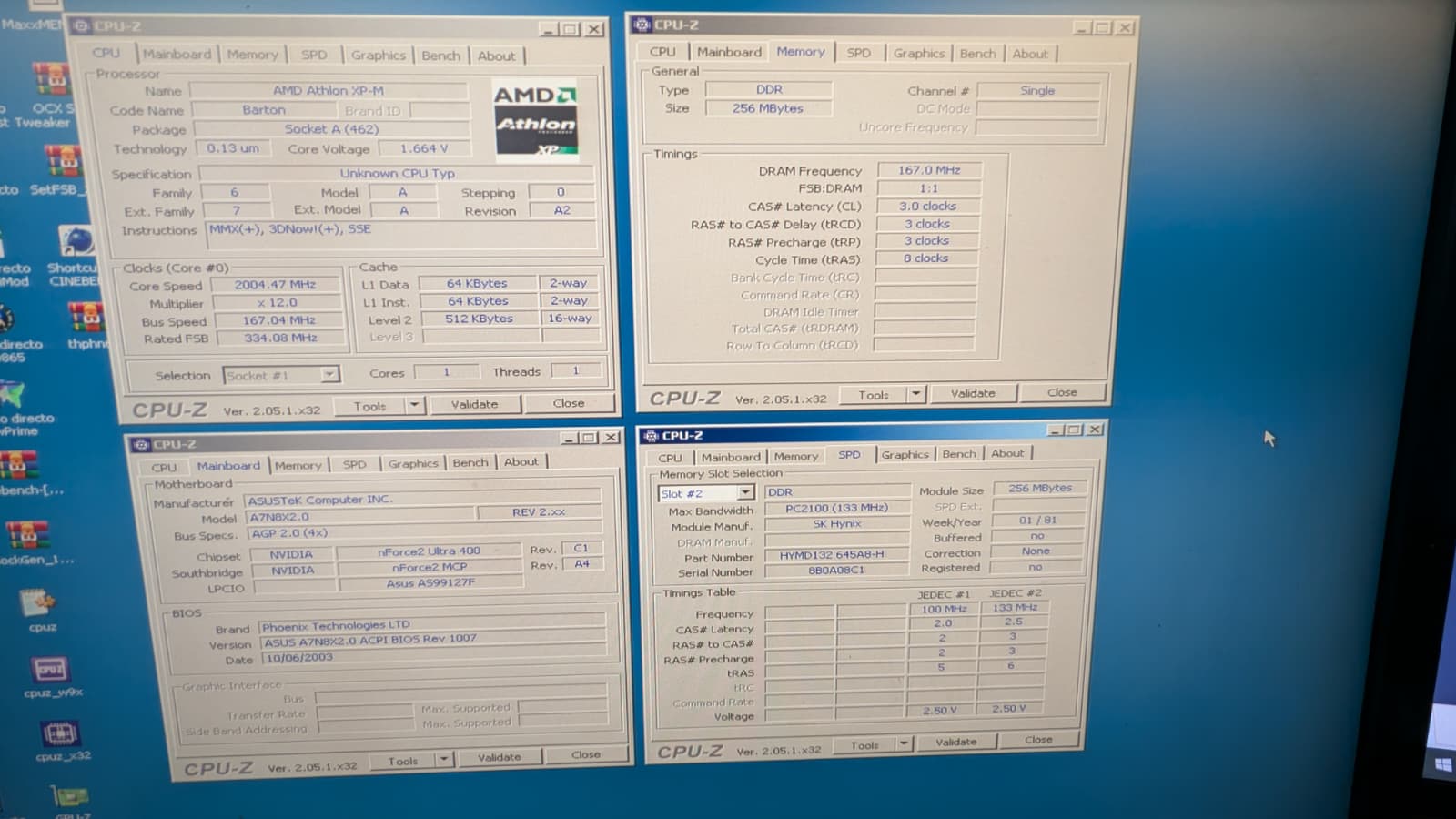
Task: Click Tools button in the processor window
Action: point(369,406)
